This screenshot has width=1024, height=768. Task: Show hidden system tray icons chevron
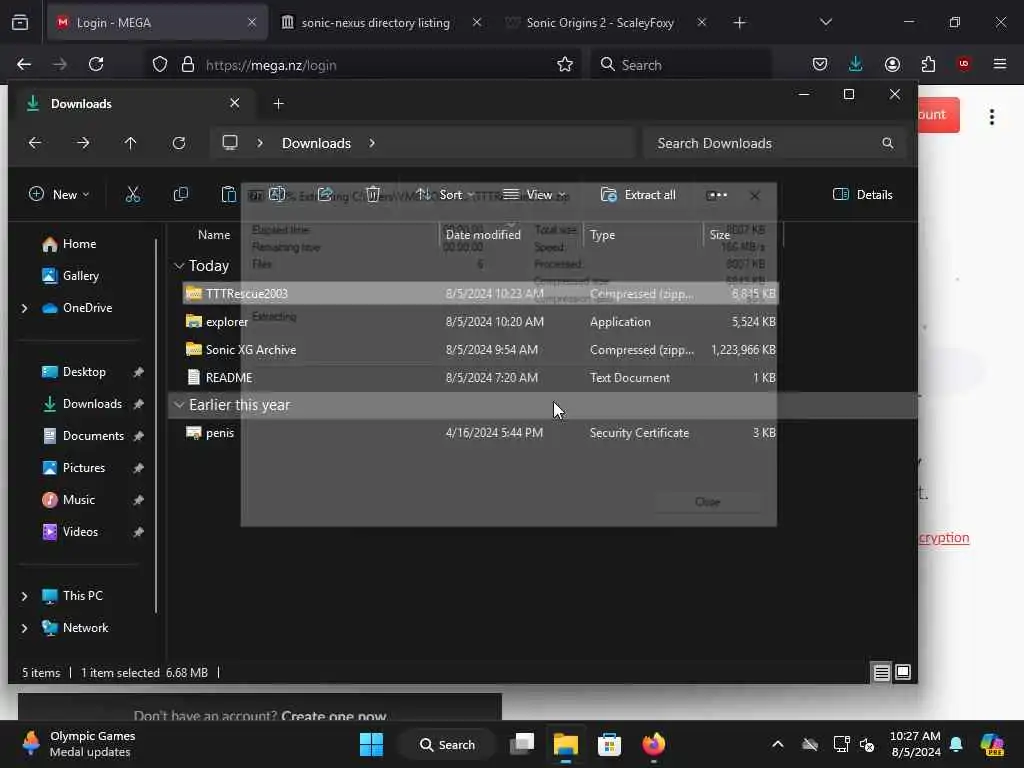click(778, 744)
